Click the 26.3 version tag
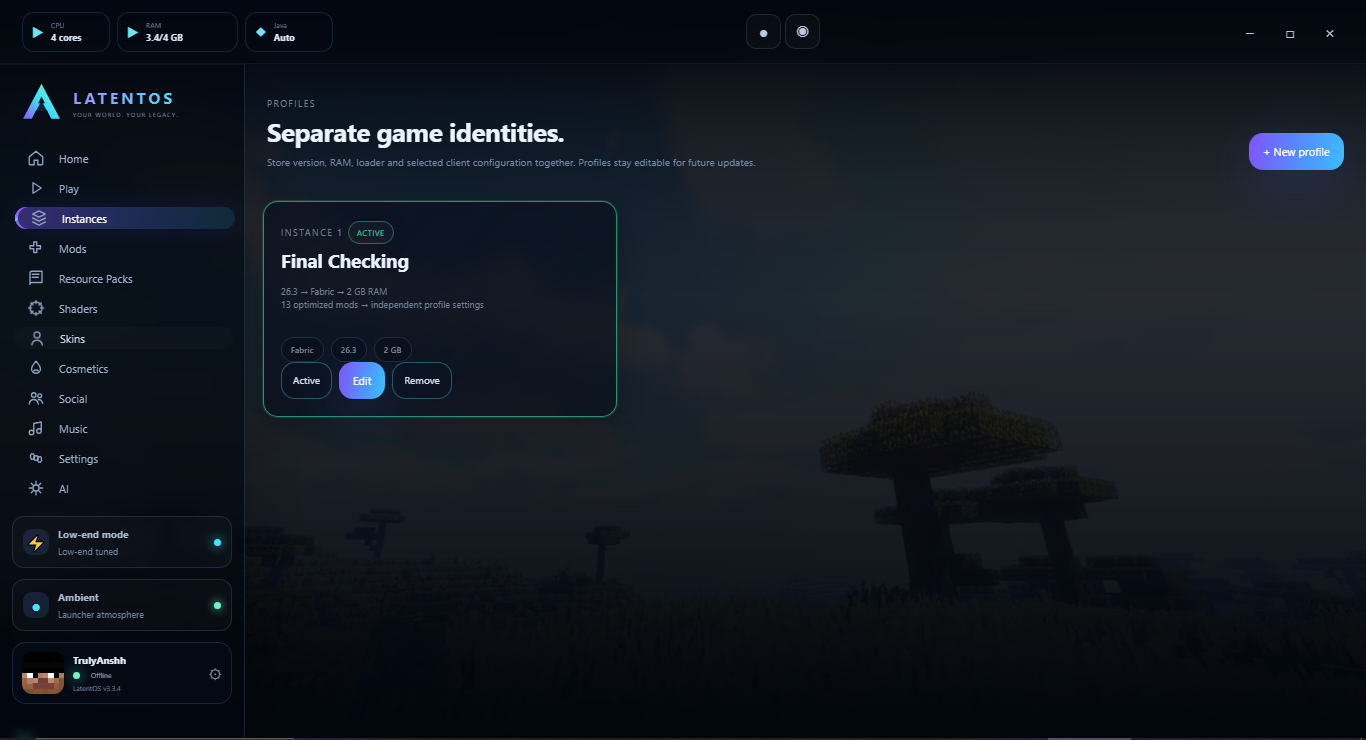This screenshot has height=740, width=1366. tap(348, 350)
